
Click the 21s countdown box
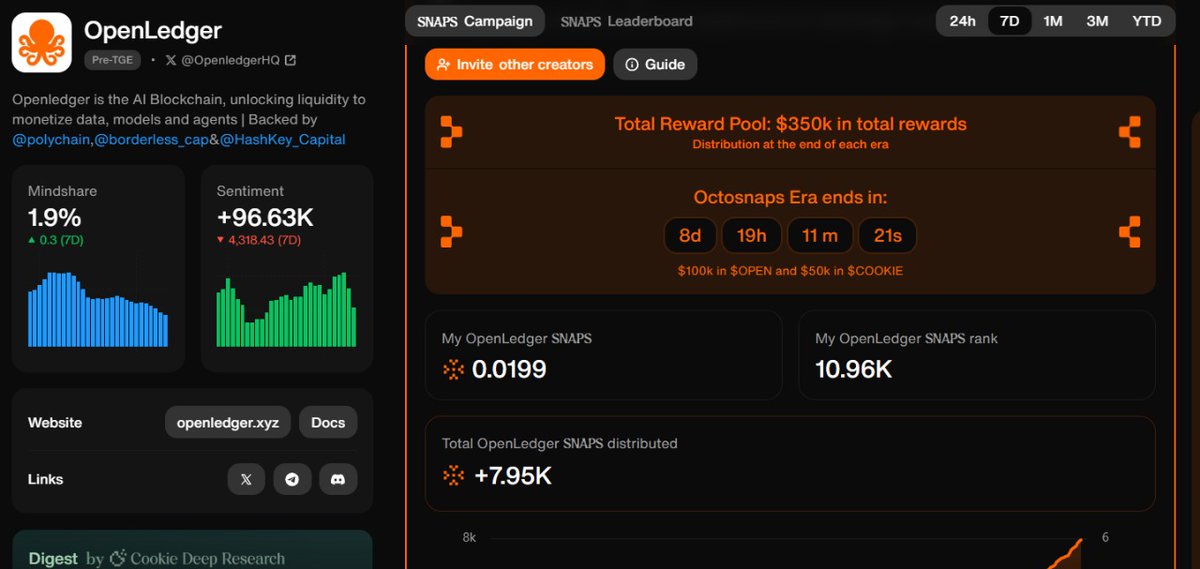coord(887,236)
